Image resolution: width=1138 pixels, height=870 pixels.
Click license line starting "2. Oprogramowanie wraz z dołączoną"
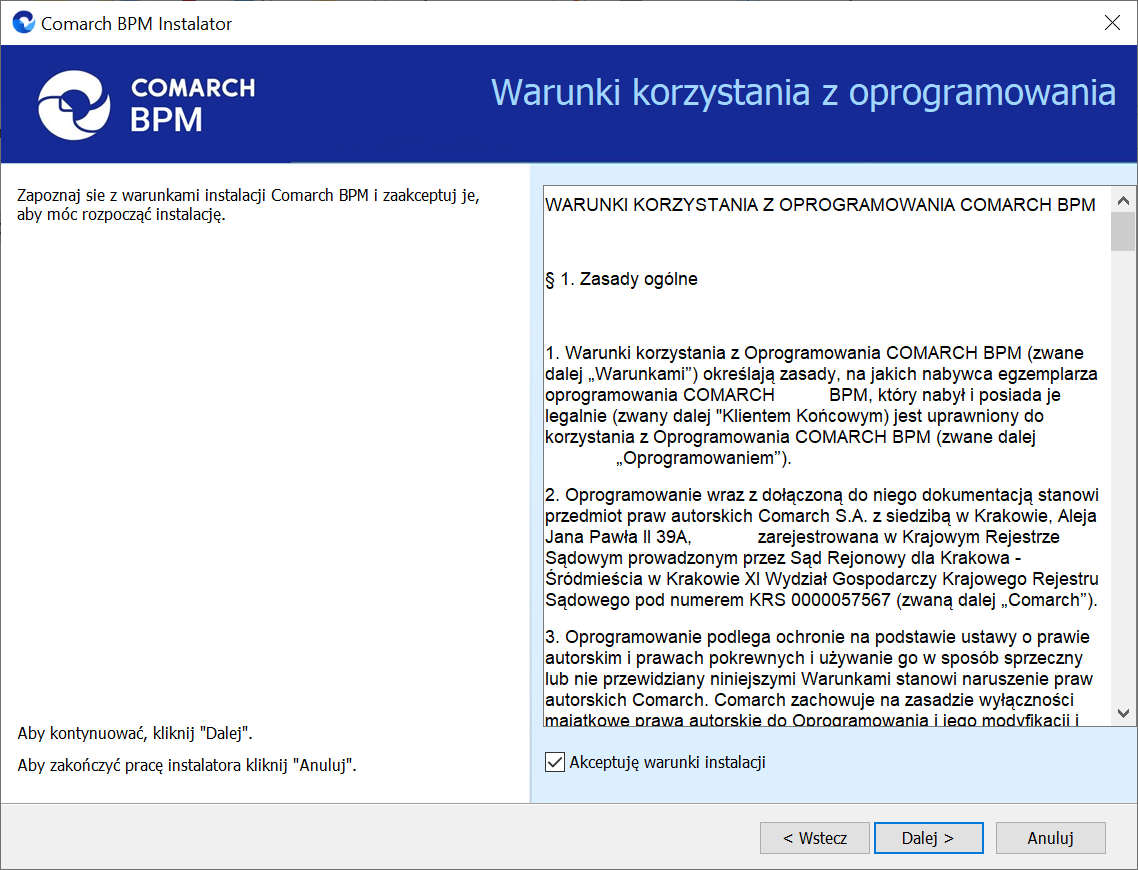(822, 495)
